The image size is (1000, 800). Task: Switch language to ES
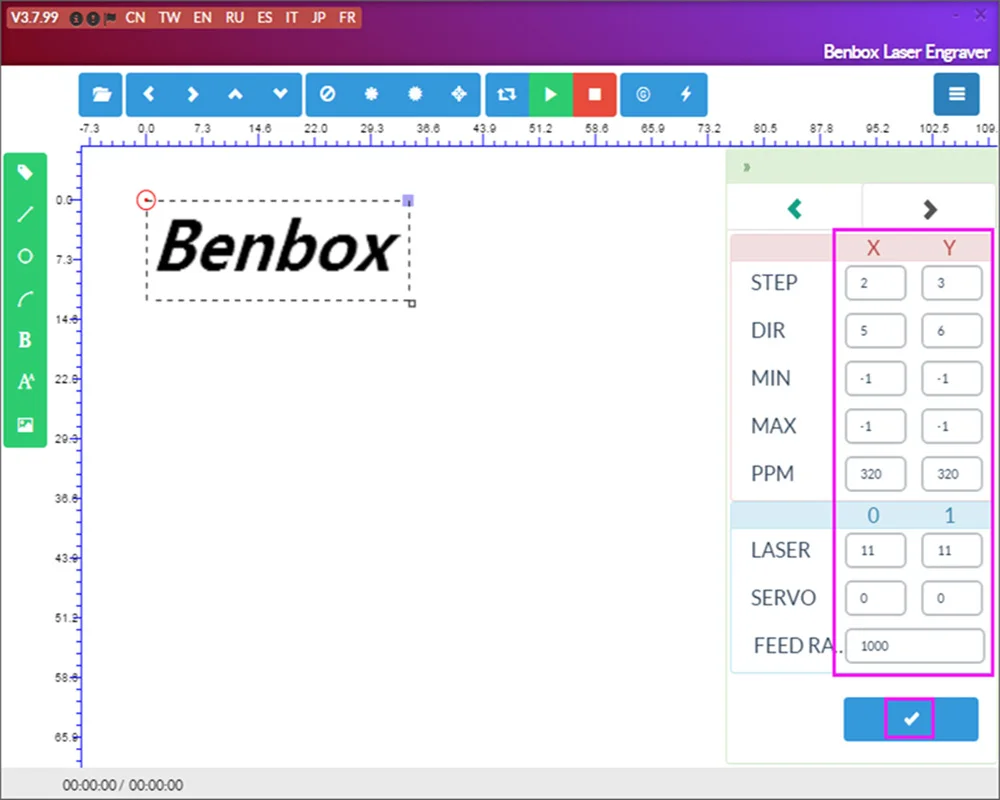[x=265, y=18]
